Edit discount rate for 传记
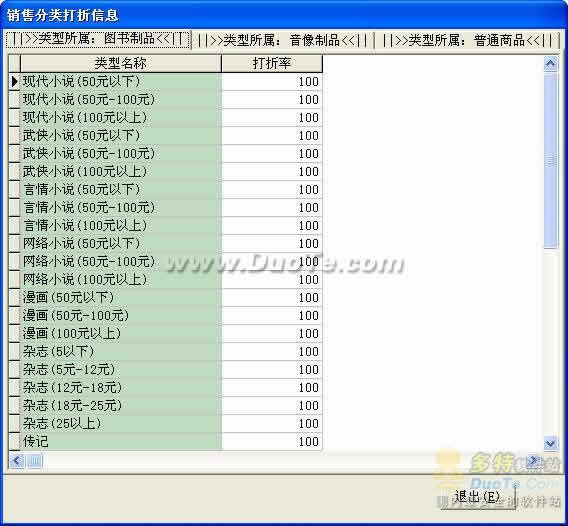This screenshot has height=526, width=568. click(x=272, y=442)
